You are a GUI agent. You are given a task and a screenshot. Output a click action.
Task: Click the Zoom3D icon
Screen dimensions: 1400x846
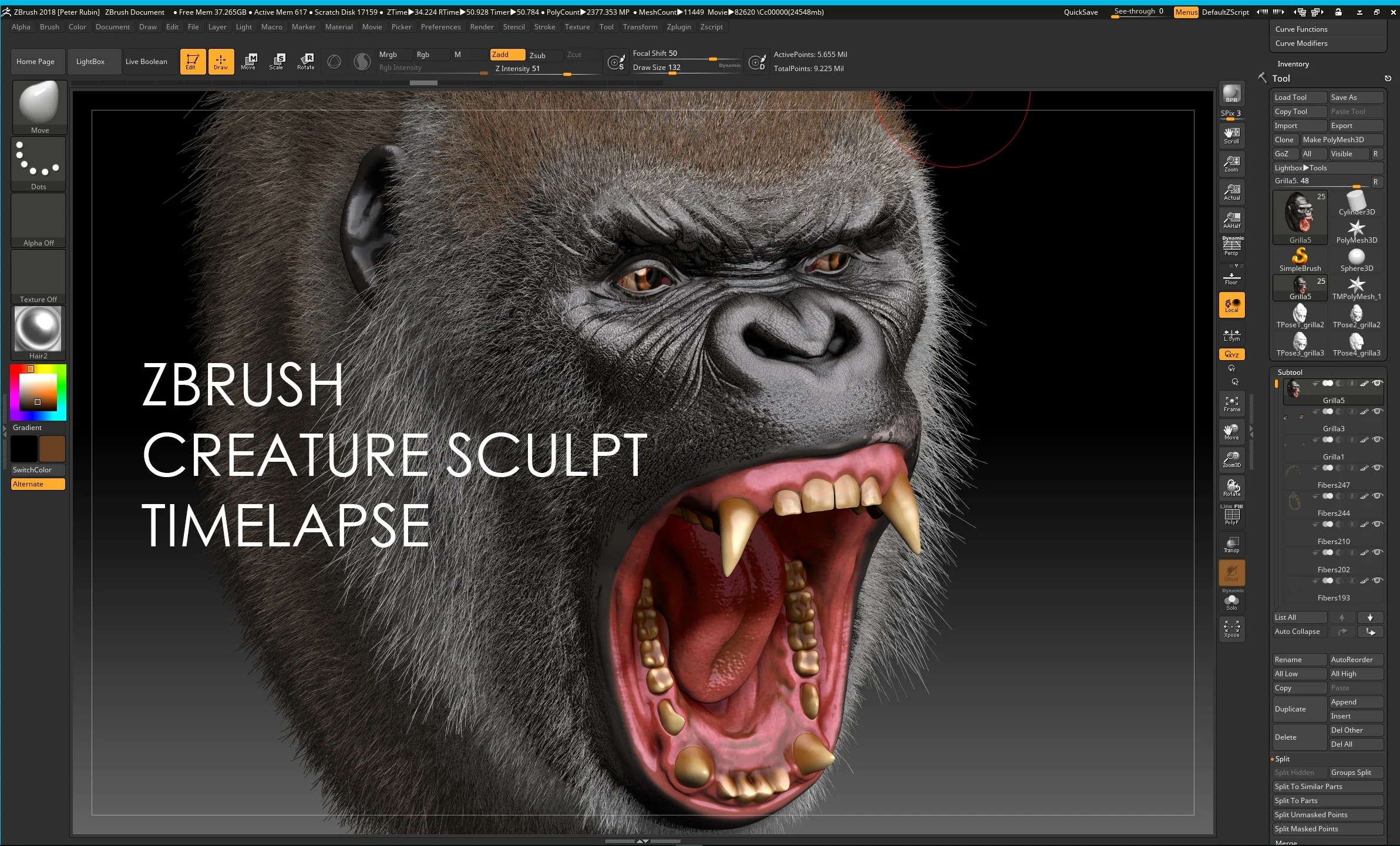click(1231, 460)
